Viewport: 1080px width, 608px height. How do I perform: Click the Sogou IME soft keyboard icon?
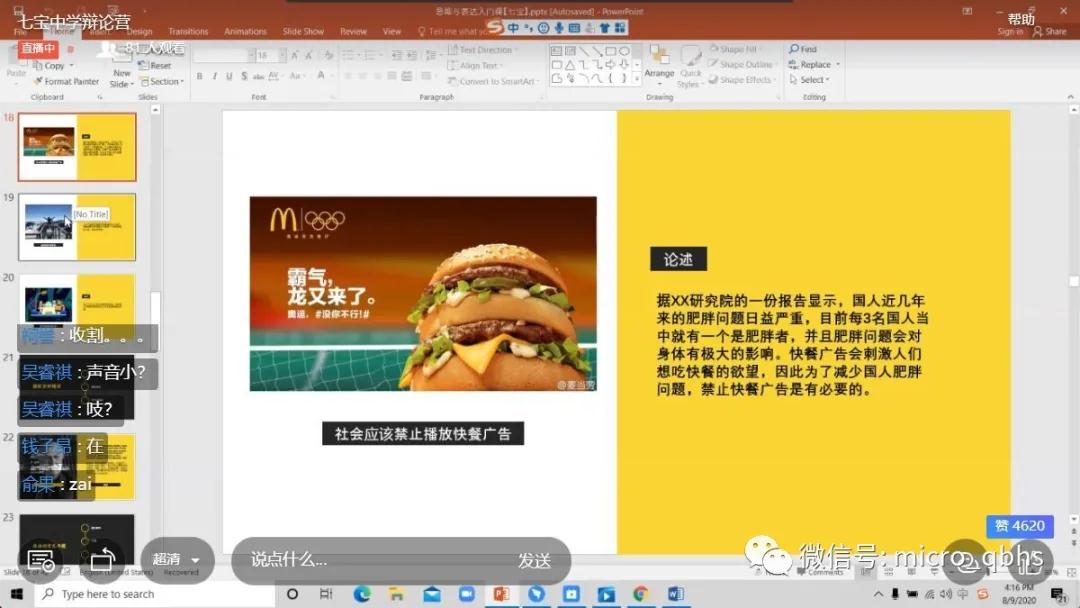[574, 28]
